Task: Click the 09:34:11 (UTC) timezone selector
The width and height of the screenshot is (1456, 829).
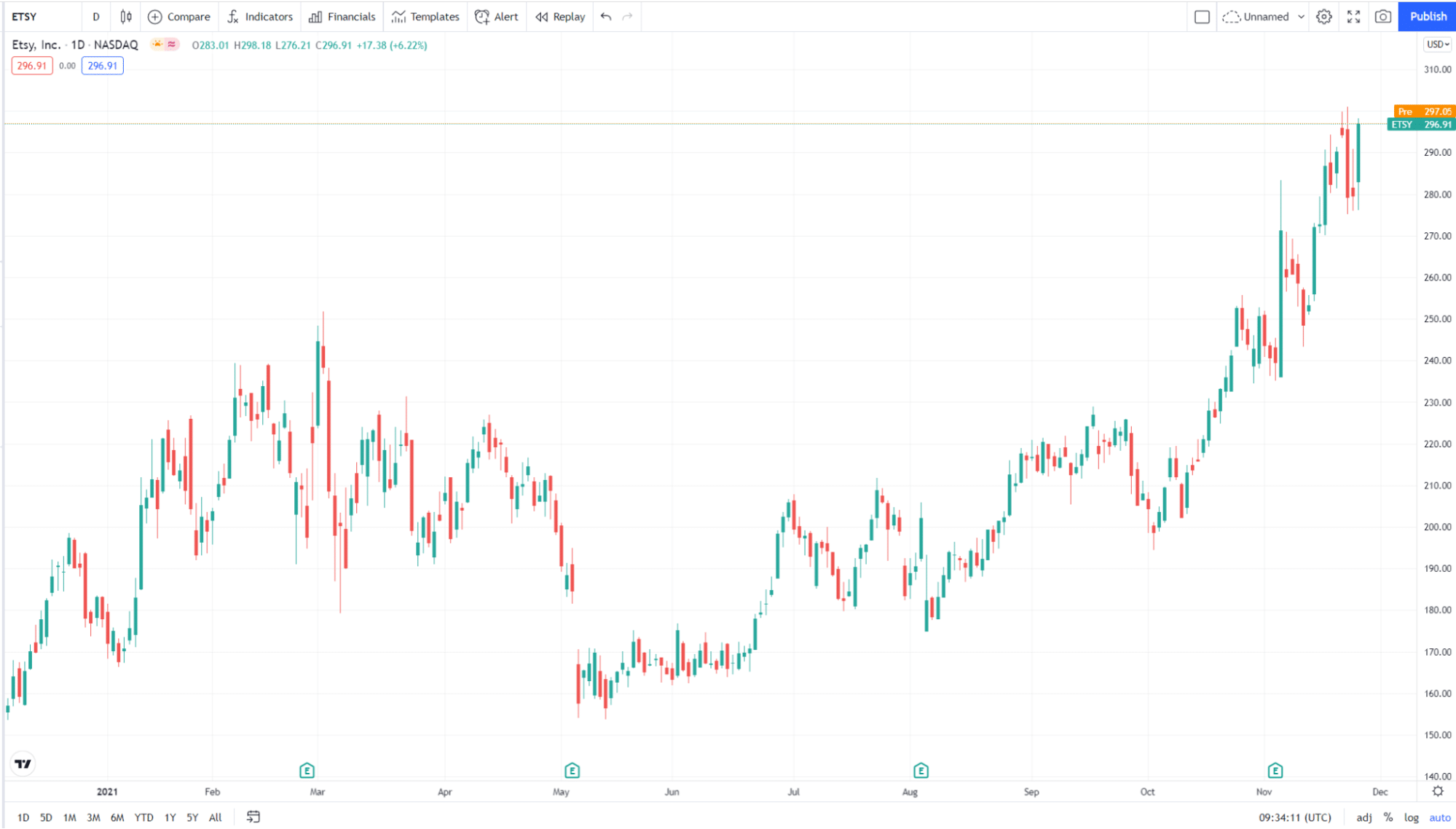Action: click(x=1295, y=817)
